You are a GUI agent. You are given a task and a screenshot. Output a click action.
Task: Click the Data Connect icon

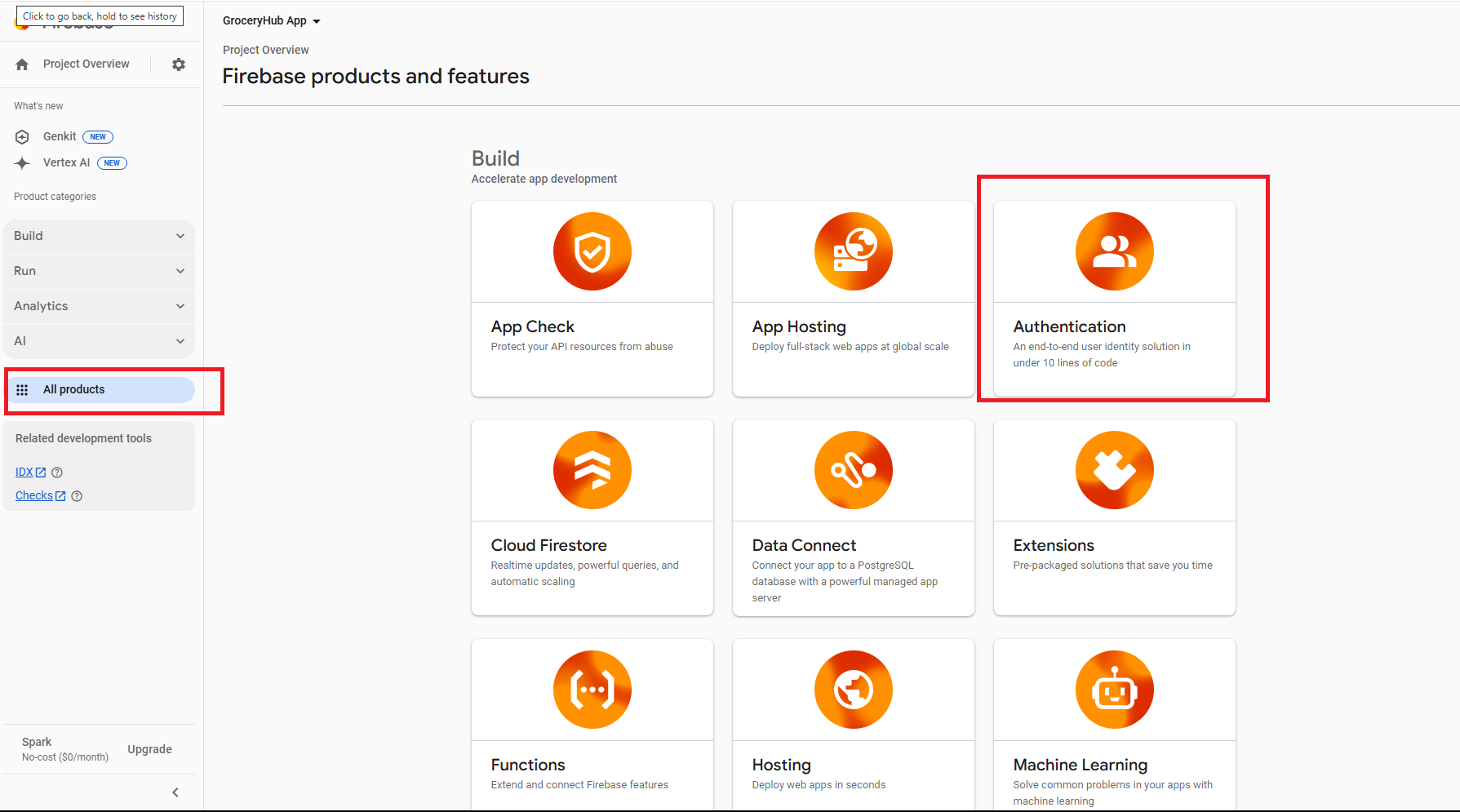pos(854,470)
